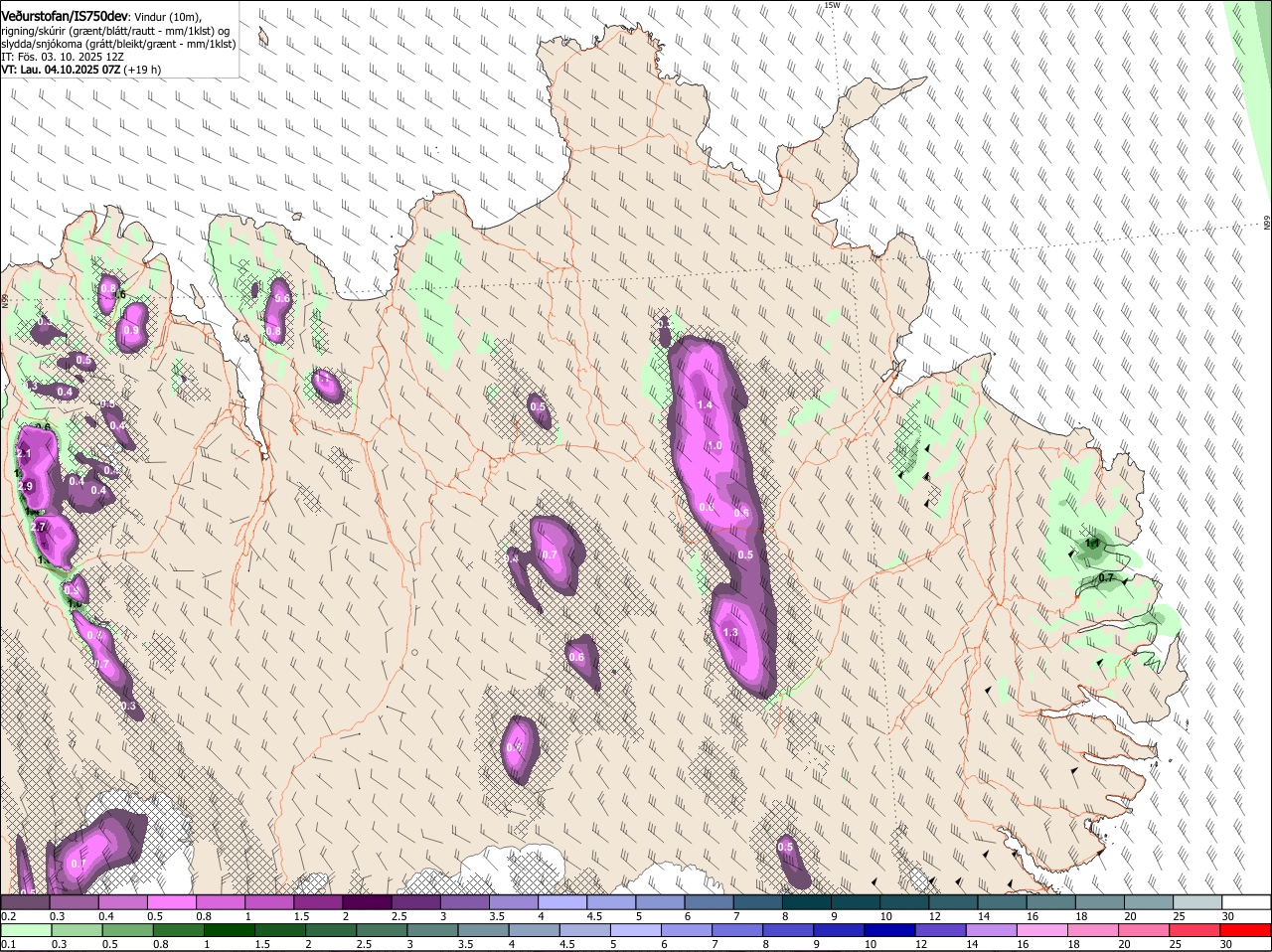Pick the pale grey 25 swatch in the upper legend row
The height and width of the screenshot is (952, 1272).
(1198, 902)
